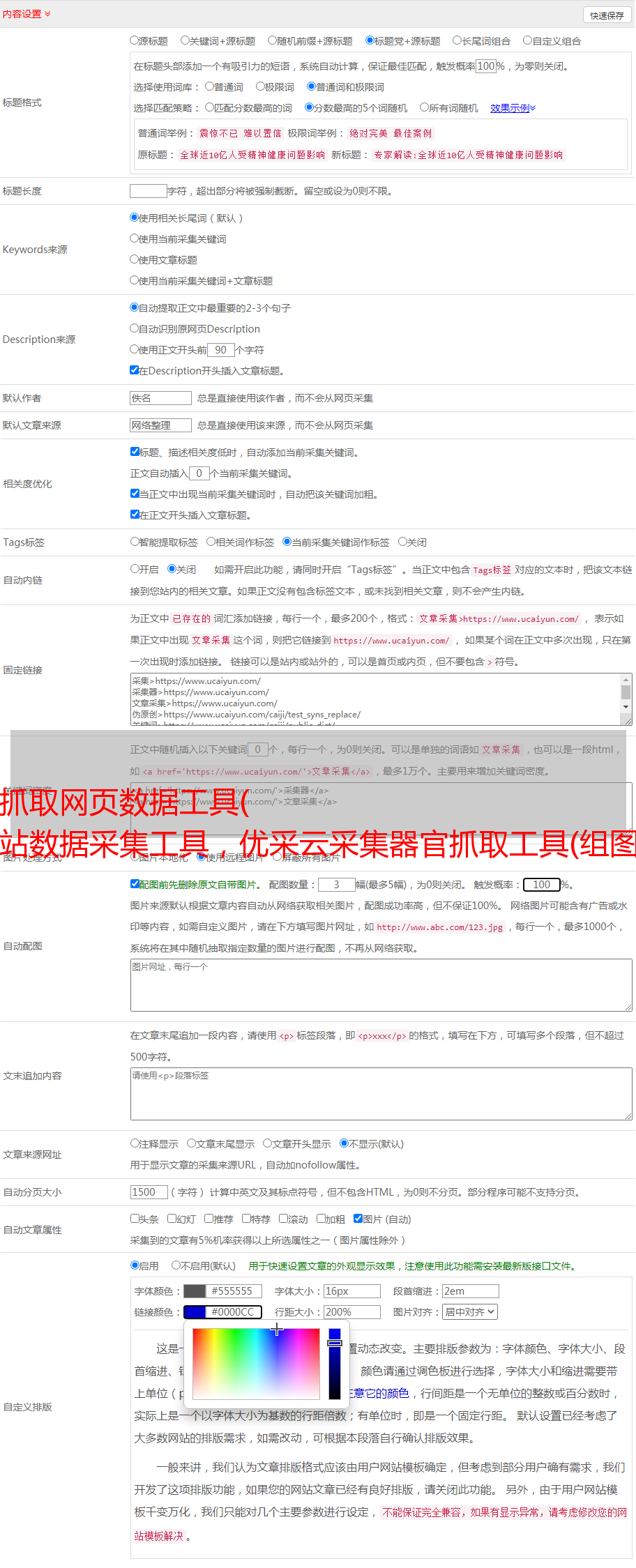Choose 所有词随机 matching strategy
Image resolution: width=636 pixels, height=1568 pixels.
tap(424, 107)
